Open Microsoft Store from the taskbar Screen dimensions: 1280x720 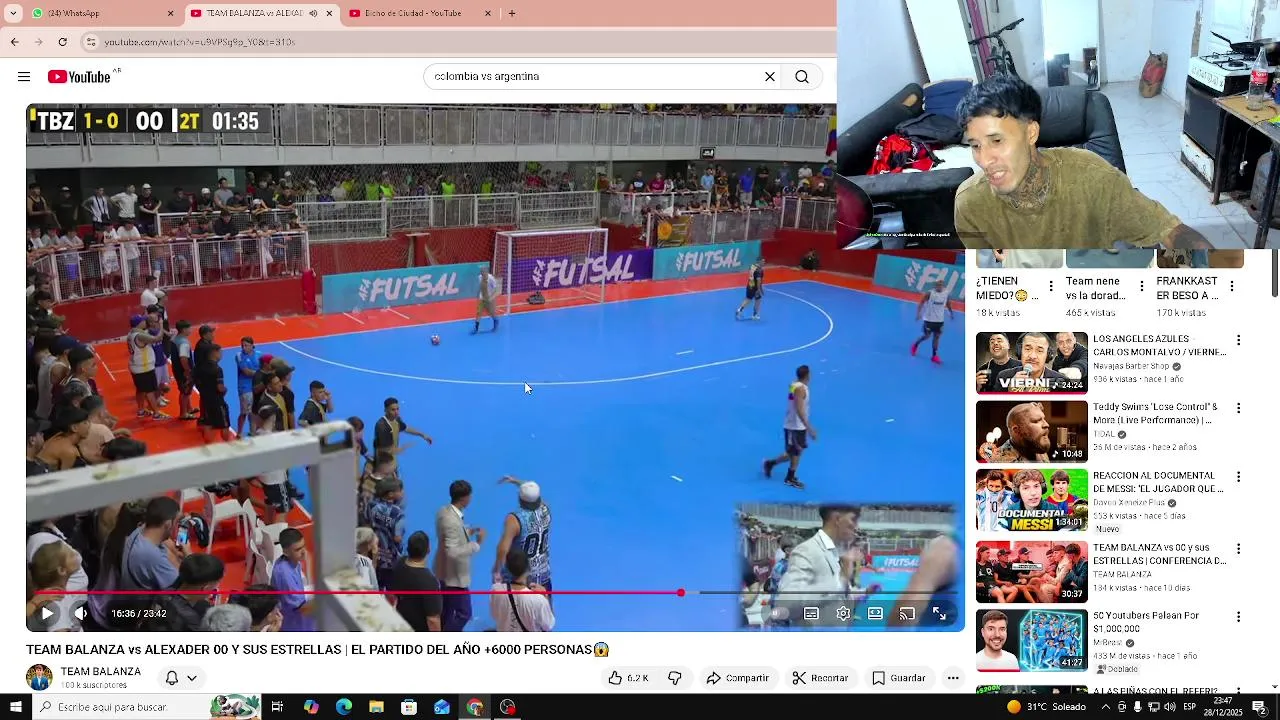click(409, 707)
